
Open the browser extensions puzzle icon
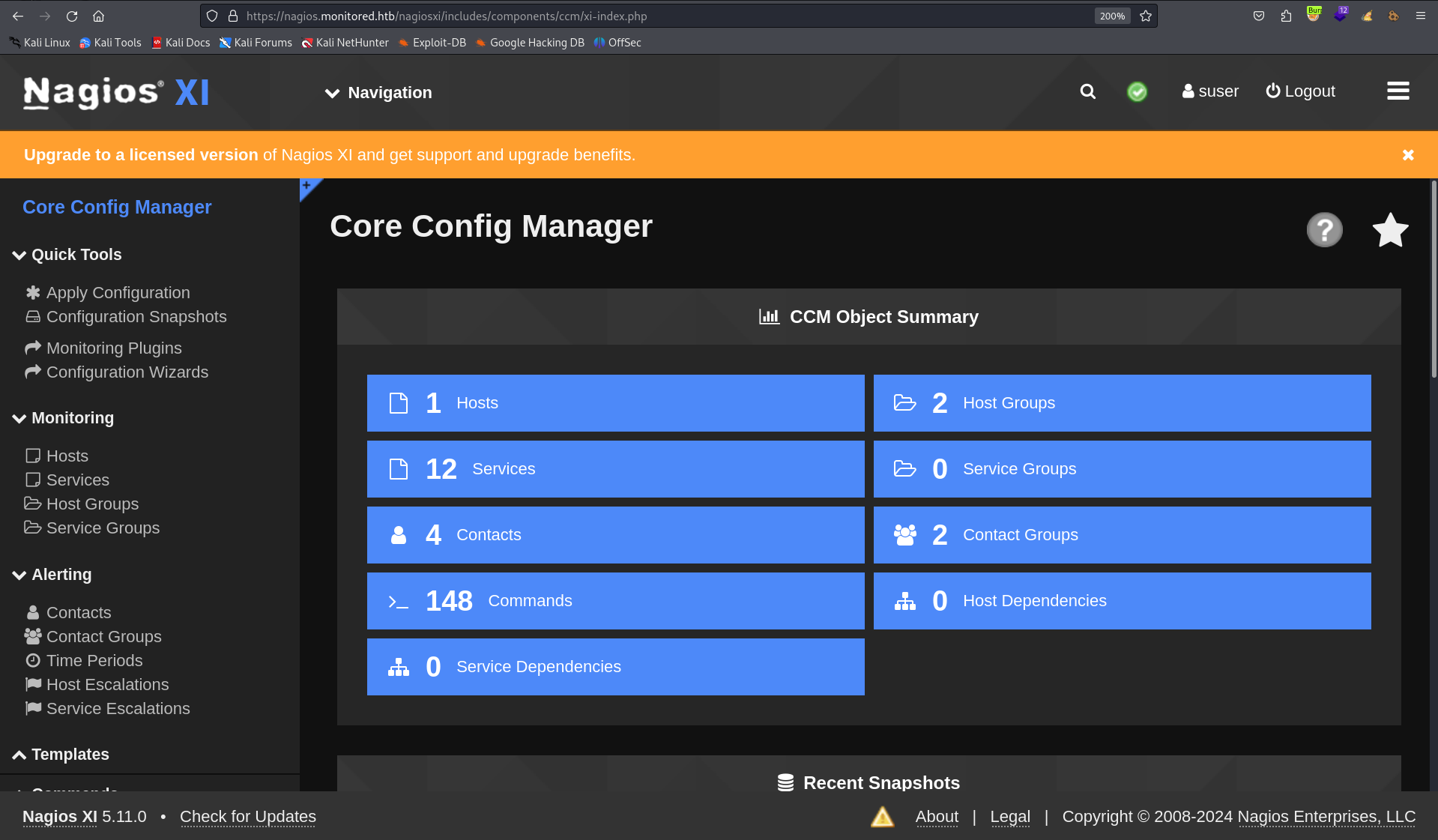1286,16
